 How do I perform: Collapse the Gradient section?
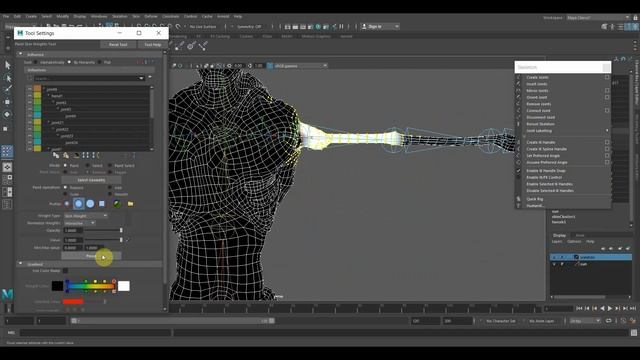click(20, 264)
